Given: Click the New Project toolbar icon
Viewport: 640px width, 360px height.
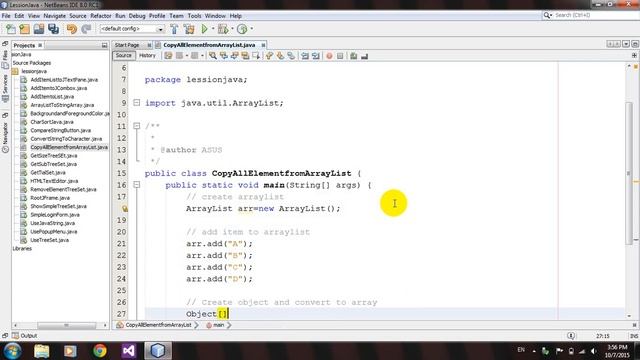Looking at the screenshot, I should tap(24, 29).
